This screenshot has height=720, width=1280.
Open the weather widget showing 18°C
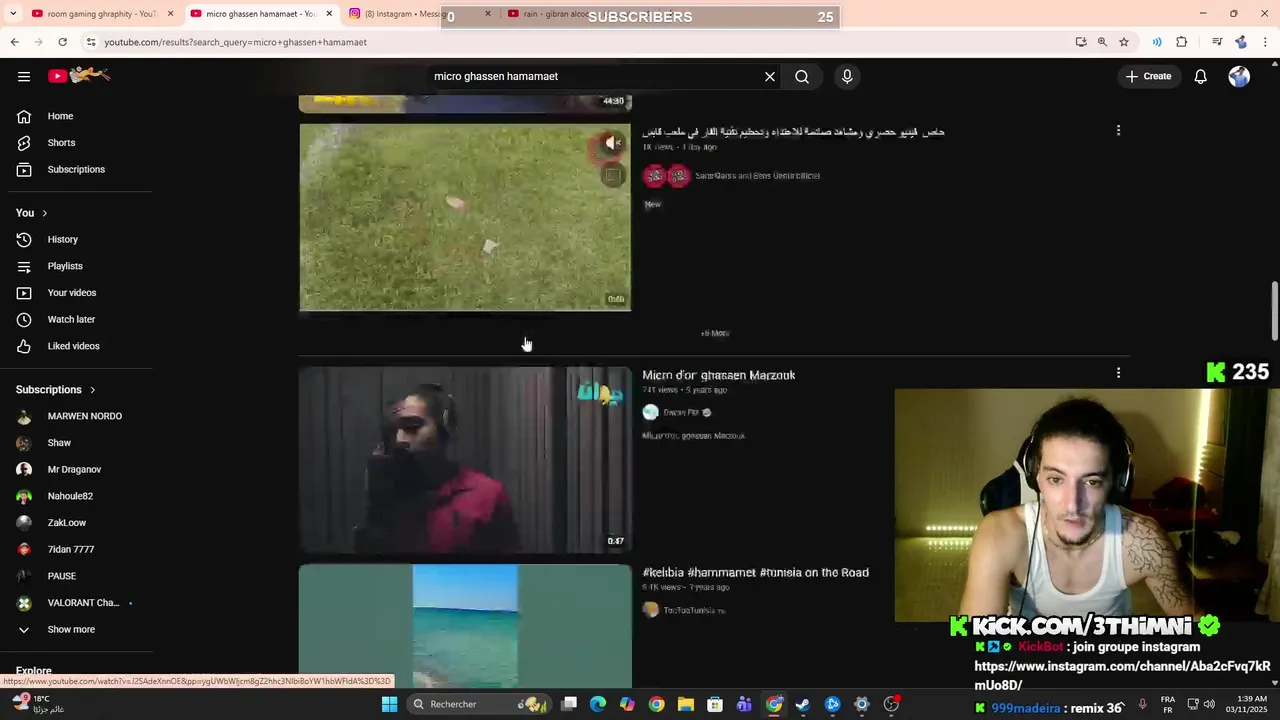coord(38,704)
